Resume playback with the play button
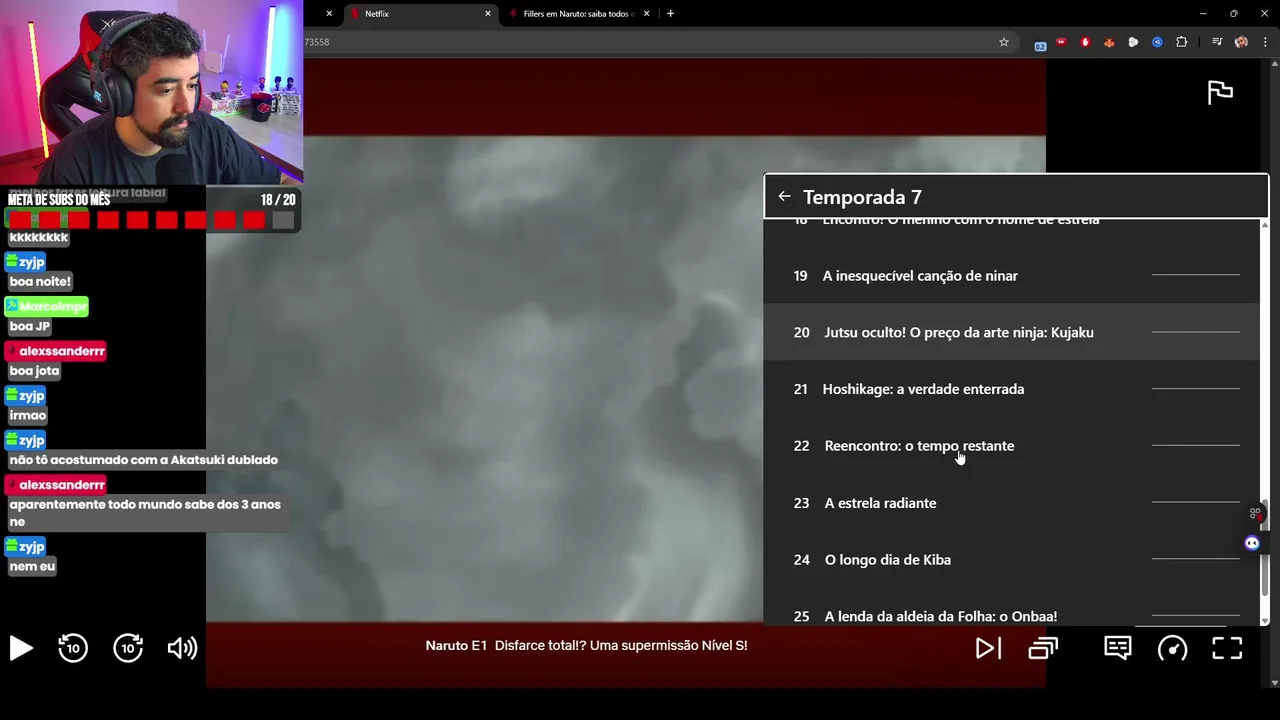This screenshot has width=1280, height=720. point(20,648)
